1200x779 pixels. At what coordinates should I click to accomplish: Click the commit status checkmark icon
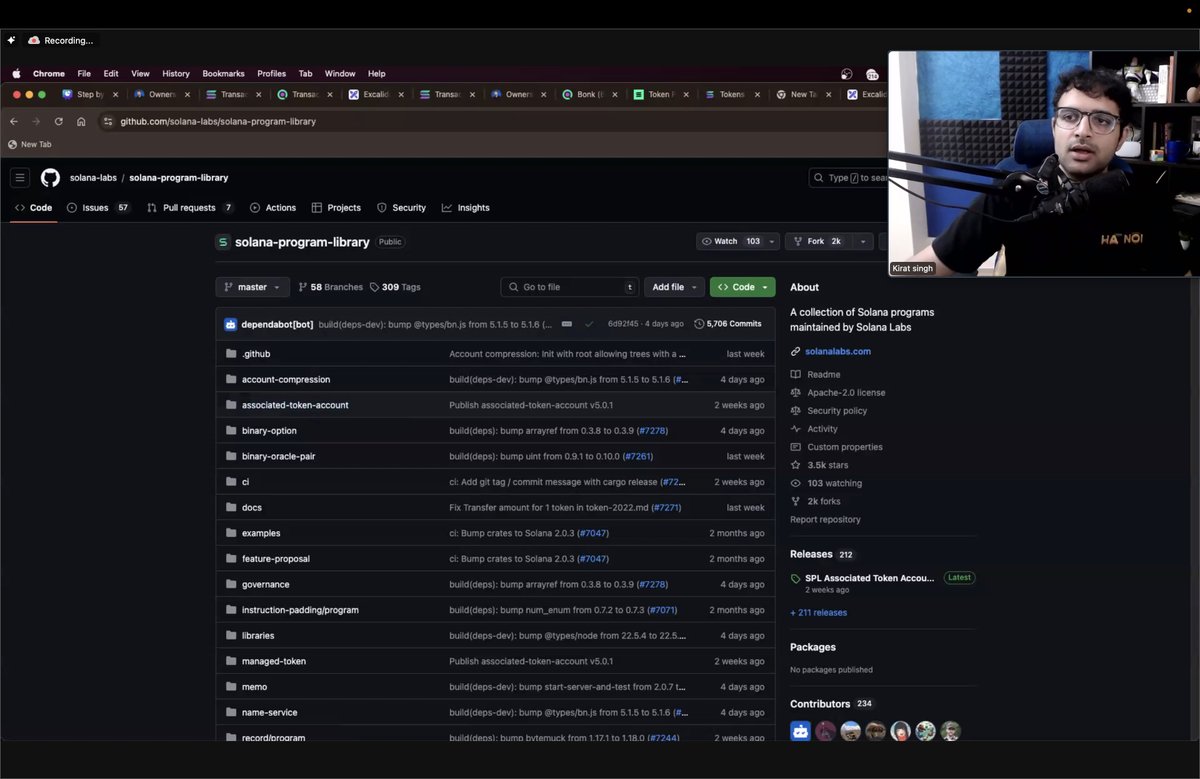[589, 324]
